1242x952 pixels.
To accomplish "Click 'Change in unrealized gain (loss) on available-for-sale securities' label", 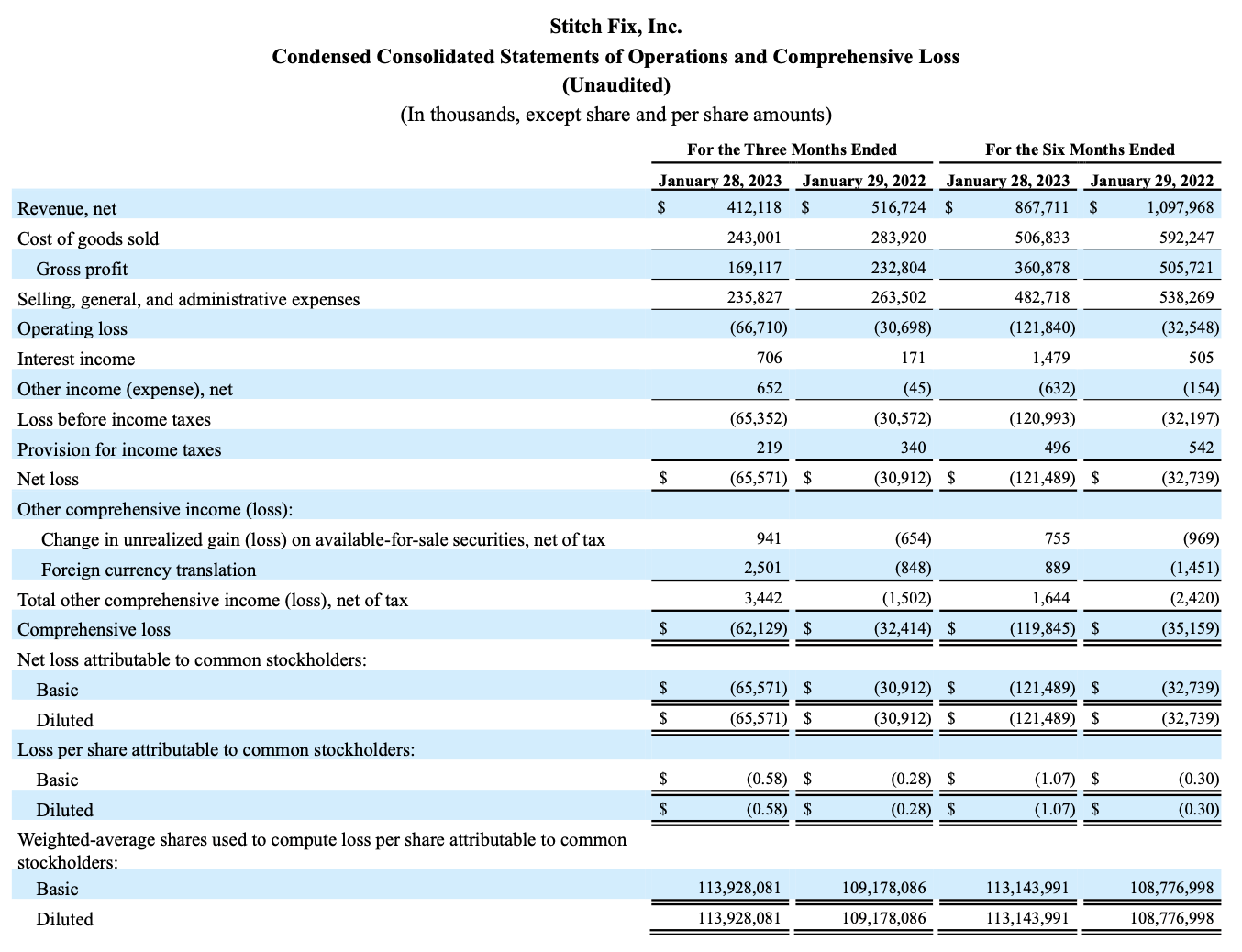I will click(x=323, y=539).
